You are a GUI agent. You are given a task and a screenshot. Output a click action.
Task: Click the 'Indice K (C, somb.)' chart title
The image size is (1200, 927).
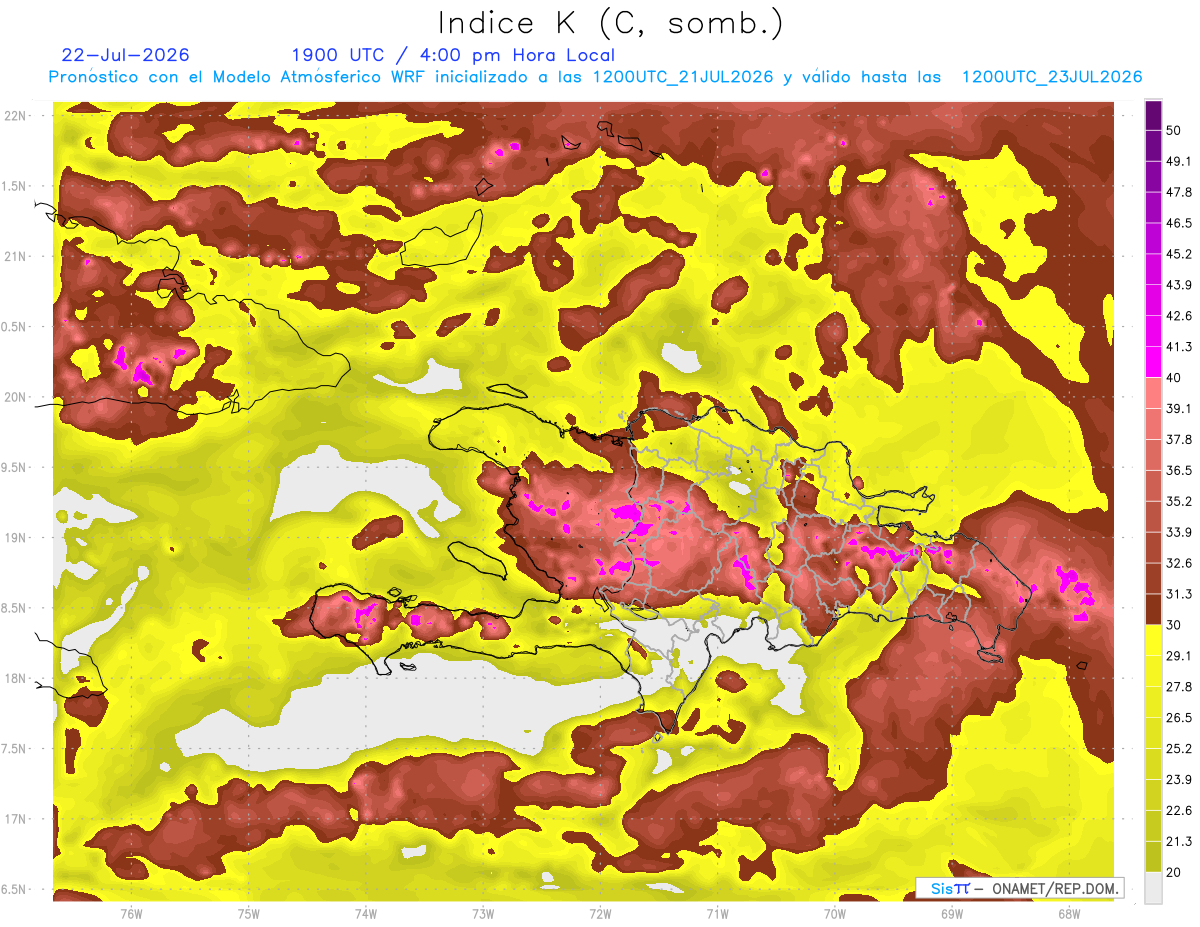click(611, 23)
